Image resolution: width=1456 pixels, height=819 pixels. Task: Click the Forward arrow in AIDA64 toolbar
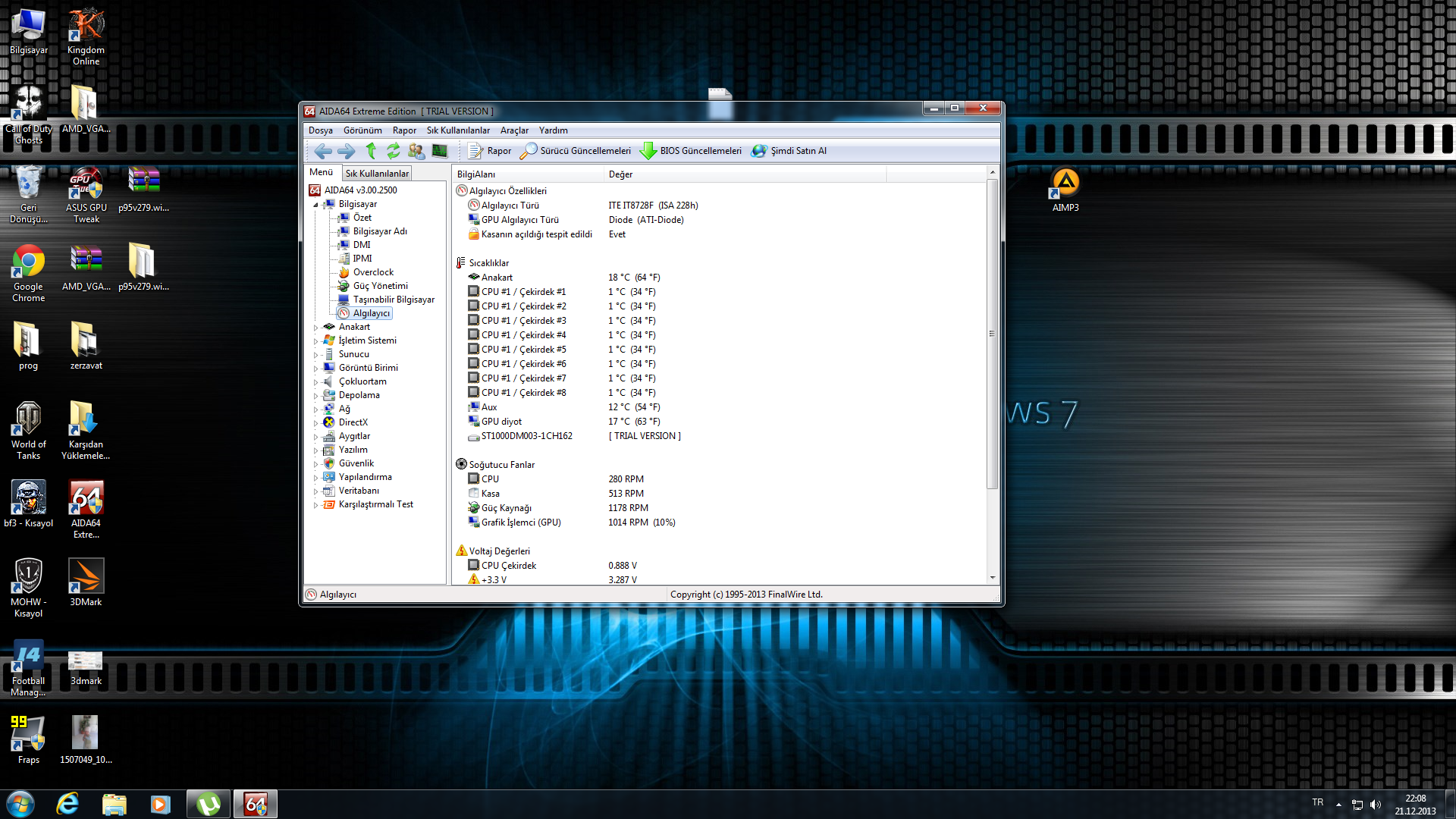346,151
